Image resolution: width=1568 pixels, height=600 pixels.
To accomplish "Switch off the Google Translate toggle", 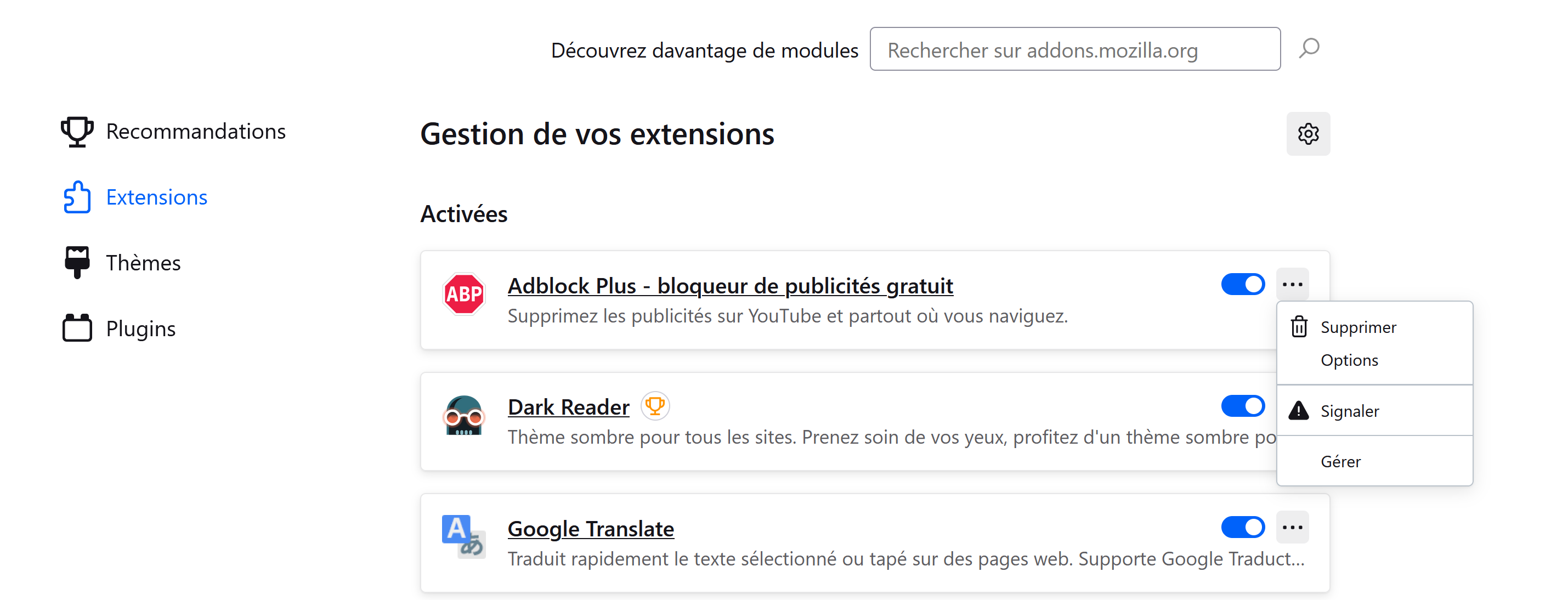I will point(1243,527).
